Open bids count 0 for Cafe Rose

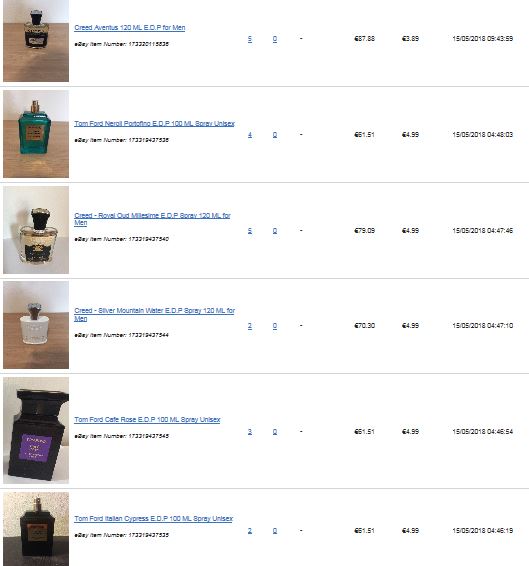(x=275, y=432)
